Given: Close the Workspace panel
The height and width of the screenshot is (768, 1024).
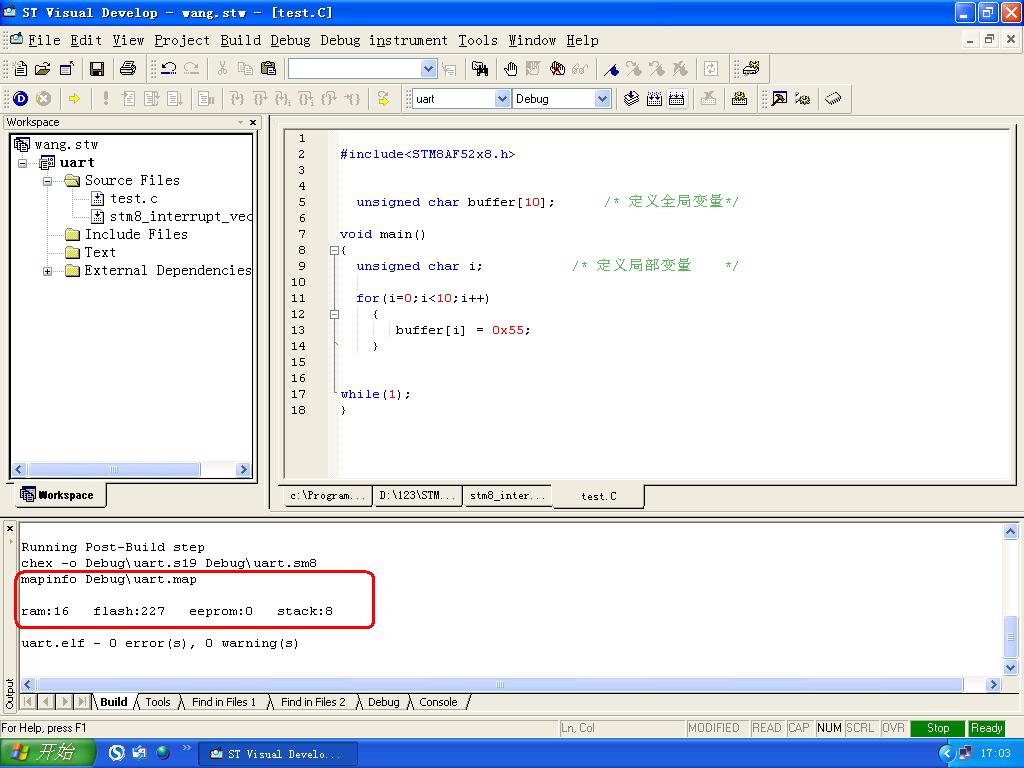Looking at the screenshot, I should pos(253,122).
